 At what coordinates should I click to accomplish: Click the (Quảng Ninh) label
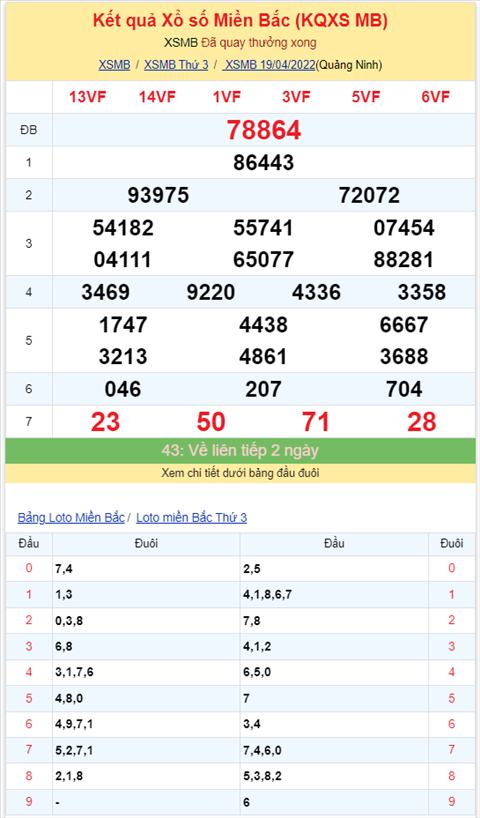(349, 65)
